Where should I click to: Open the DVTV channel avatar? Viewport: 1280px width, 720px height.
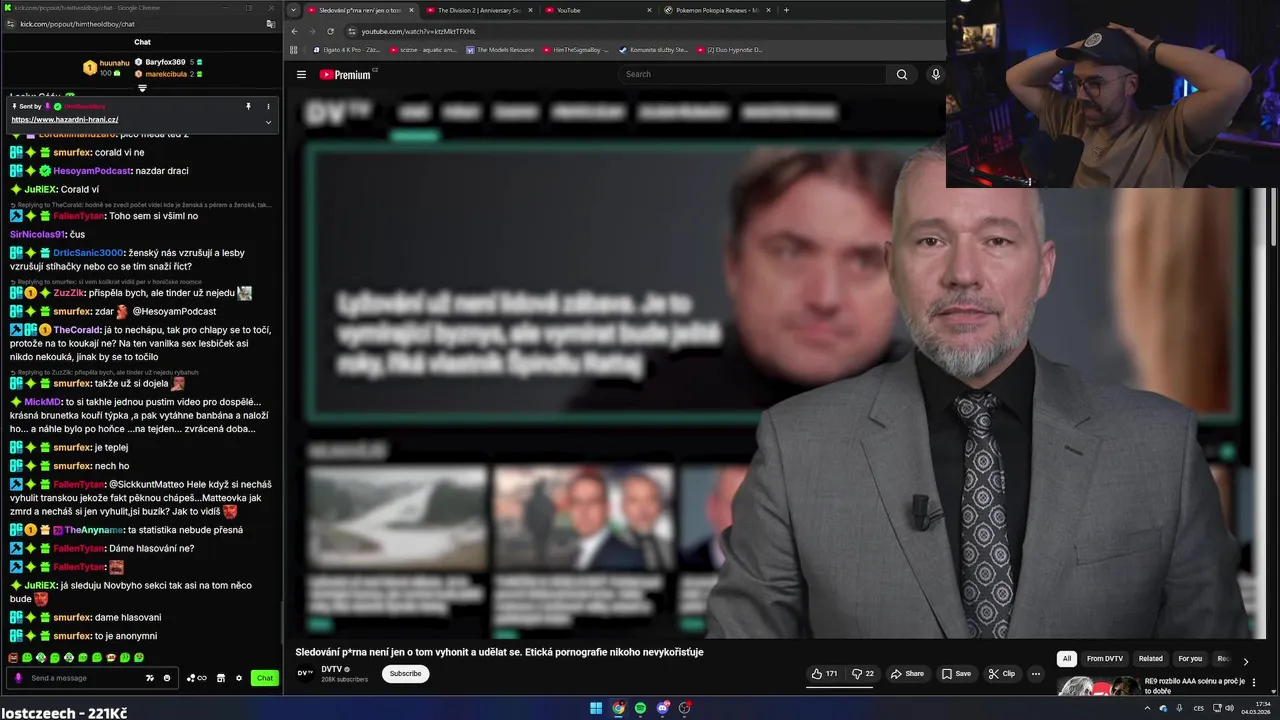(x=305, y=673)
